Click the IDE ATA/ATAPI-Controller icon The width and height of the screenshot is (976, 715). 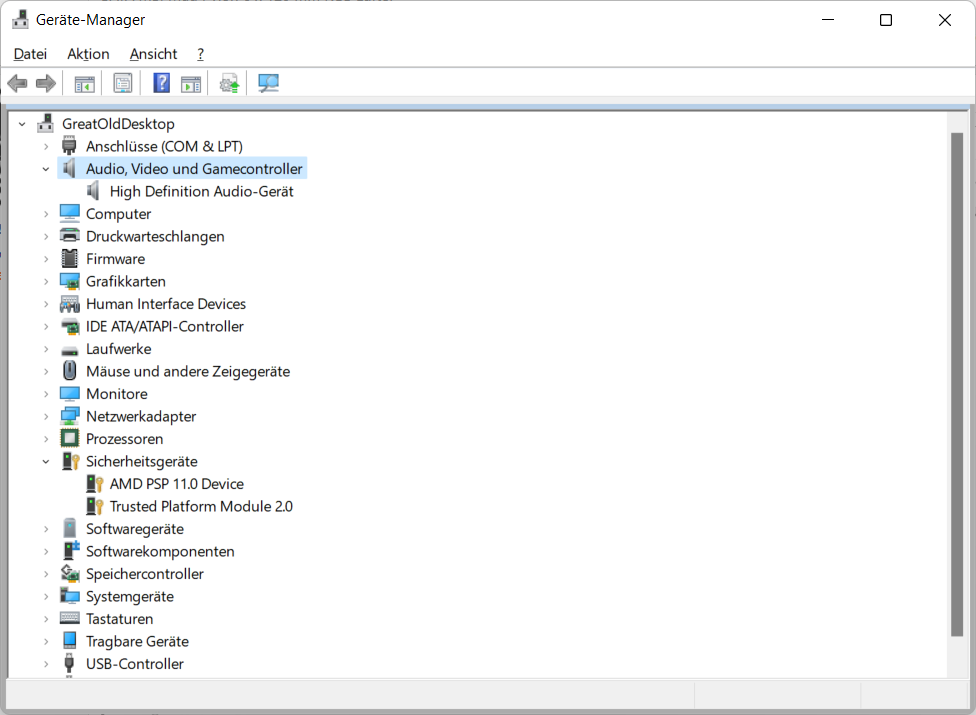coord(70,326)
